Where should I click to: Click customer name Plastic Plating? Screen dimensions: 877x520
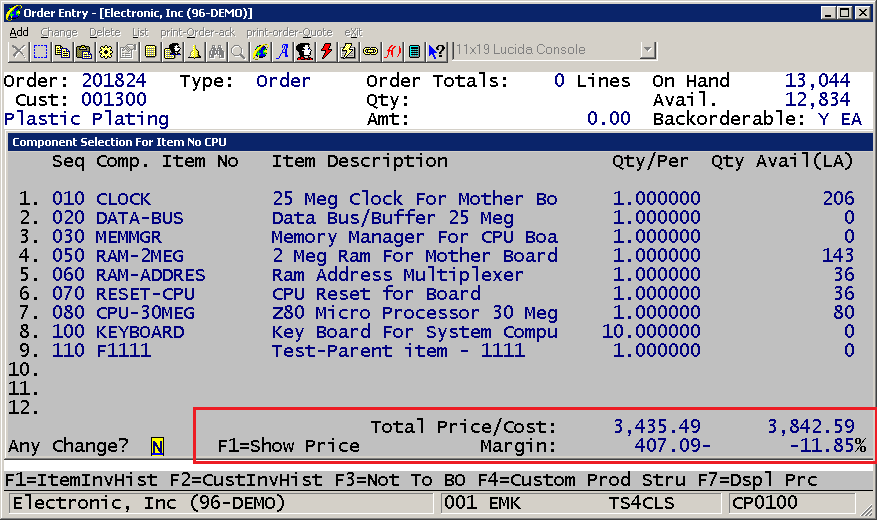coord(86,119)
